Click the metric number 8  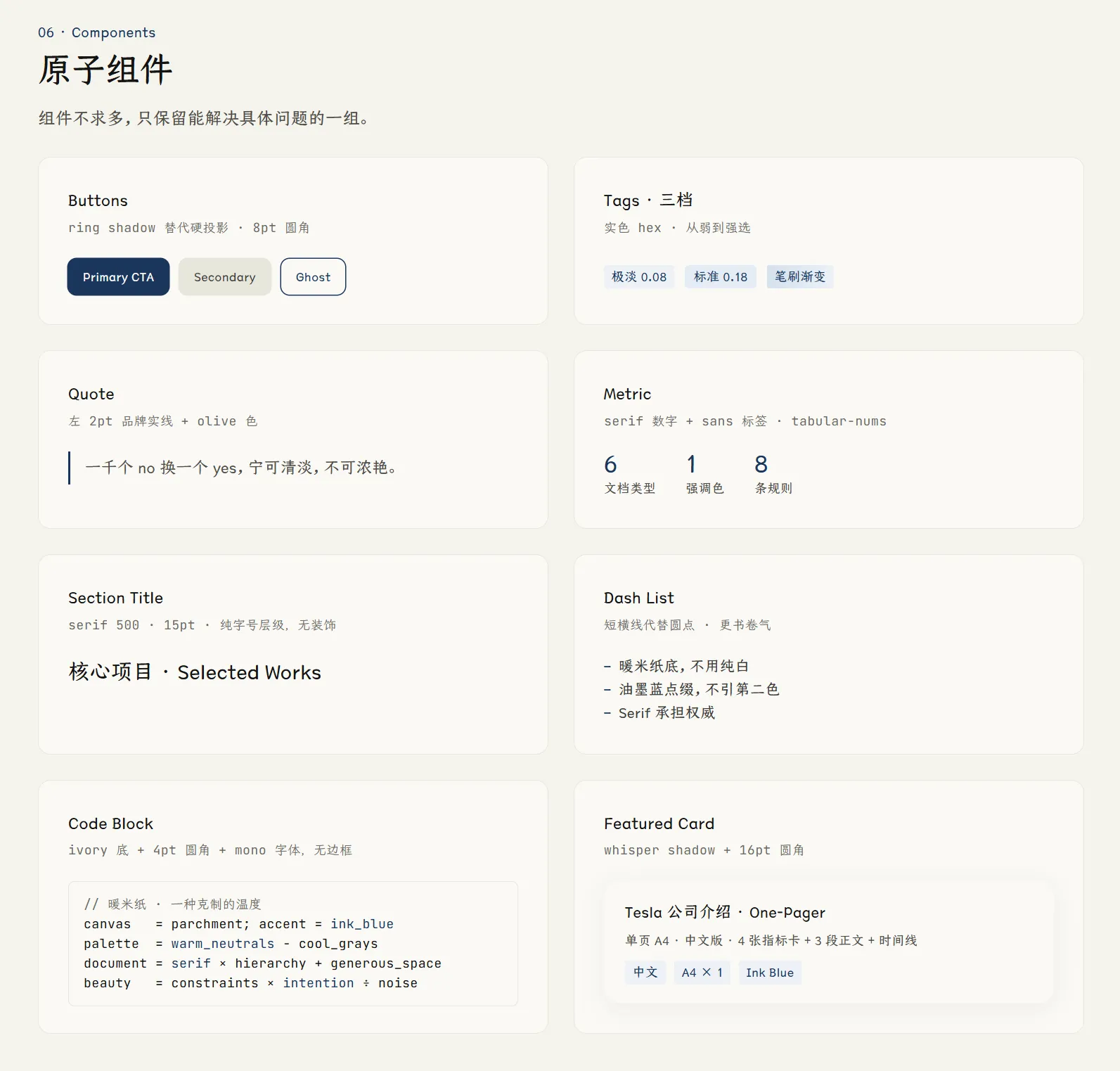coord(761,464)
